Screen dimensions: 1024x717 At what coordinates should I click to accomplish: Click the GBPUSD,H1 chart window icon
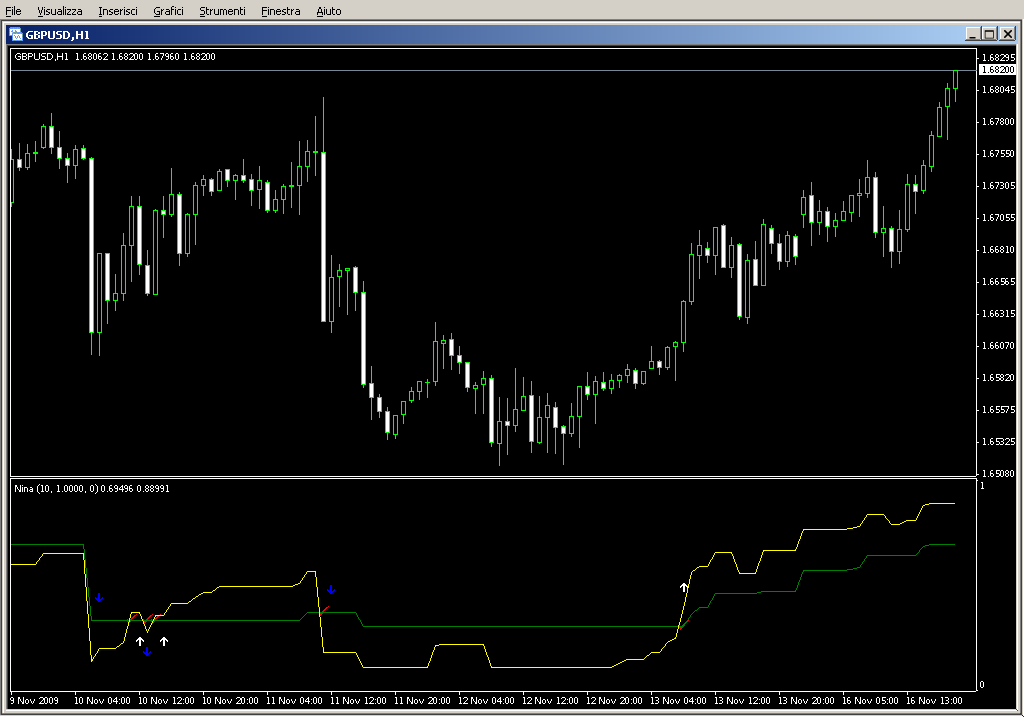click(x=16, y=35)
